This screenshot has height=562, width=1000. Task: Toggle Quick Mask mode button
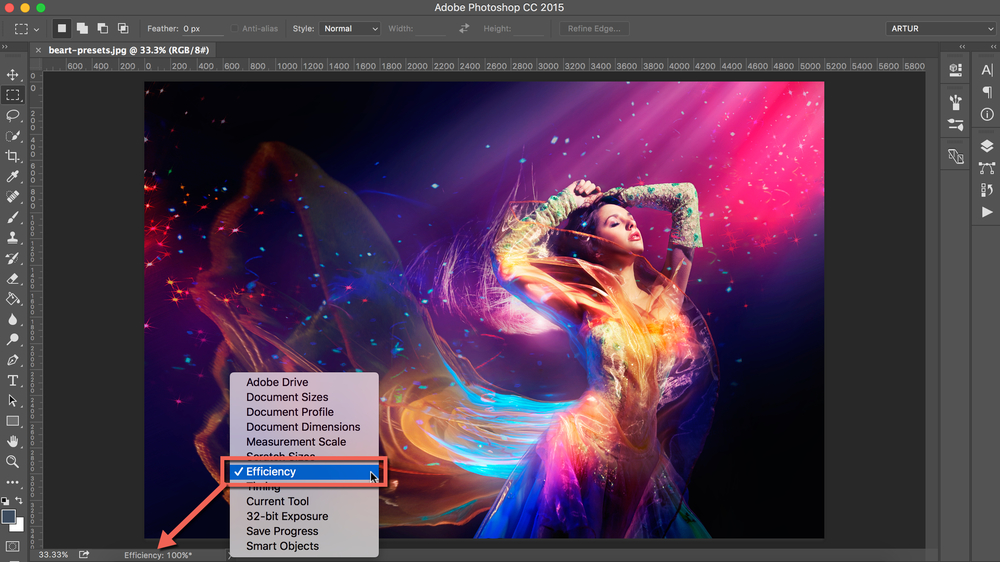(x=13, y=546)
